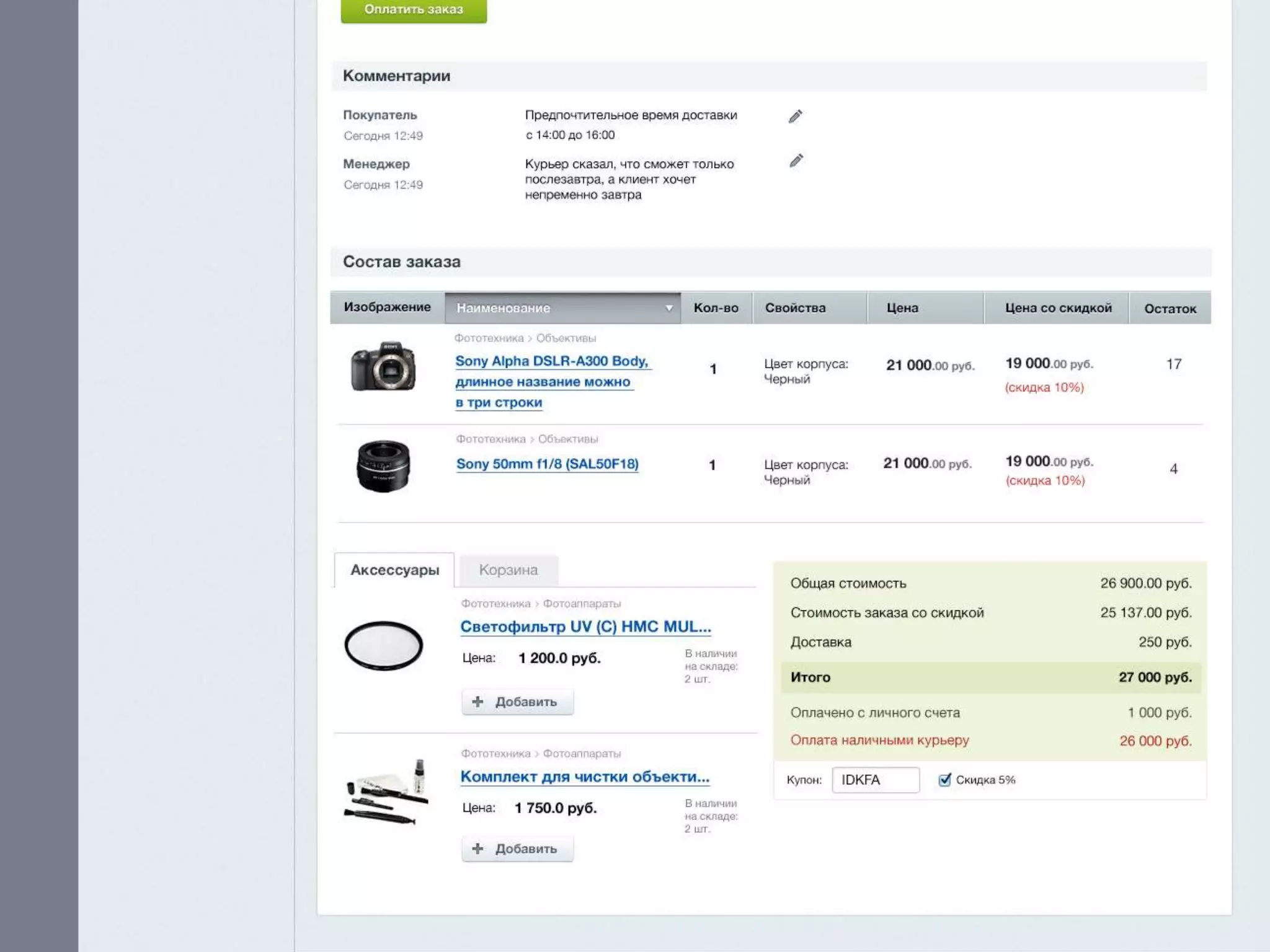
Task: Open the Sony 50mm f1/8 (SAL50F18) link
Action: point(547,464)
